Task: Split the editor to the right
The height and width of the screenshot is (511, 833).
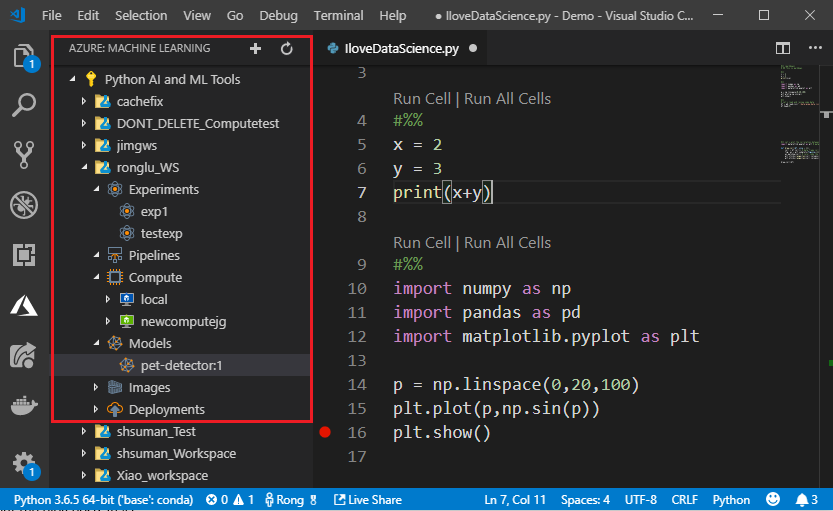Action: tap(783, 48)
